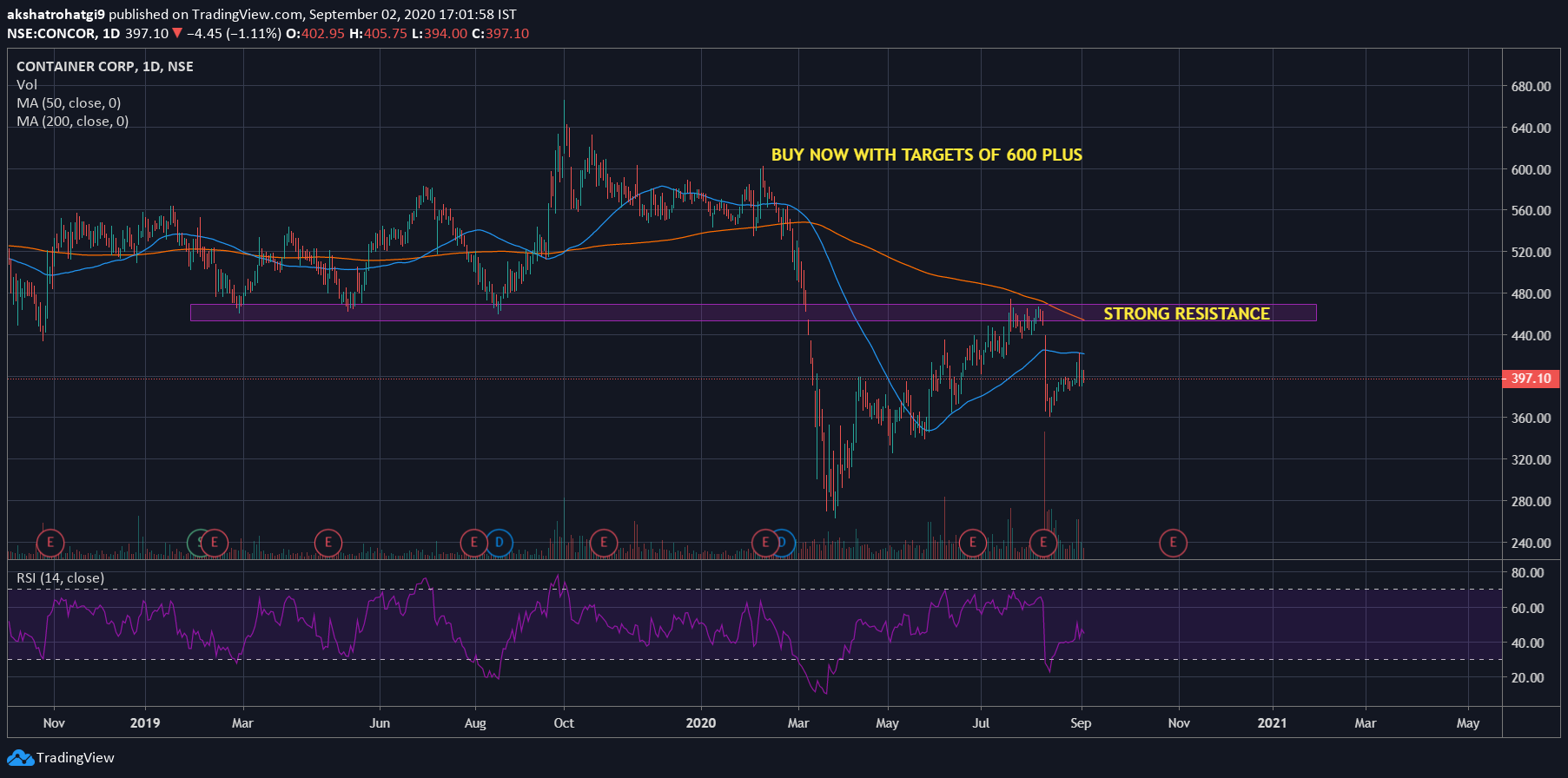1568x778 pixels.
Task: Click the 'Aug' time axis label
Action: coord(475,722)
